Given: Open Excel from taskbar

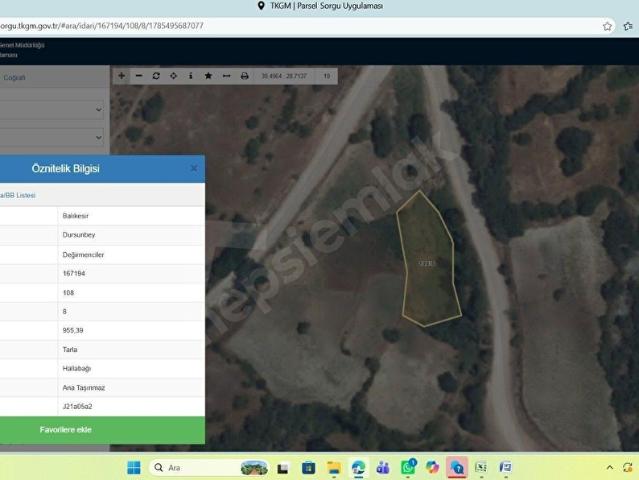Looking at the screenshot, I should point(481,468).
